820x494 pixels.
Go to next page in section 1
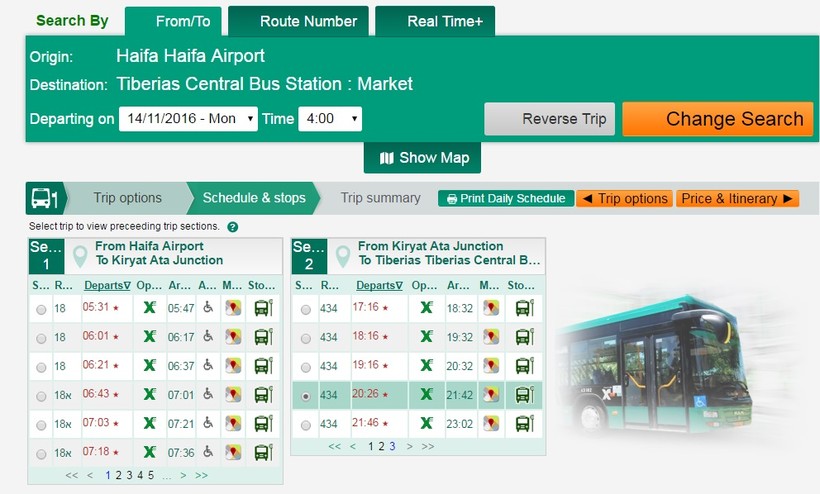183,475
